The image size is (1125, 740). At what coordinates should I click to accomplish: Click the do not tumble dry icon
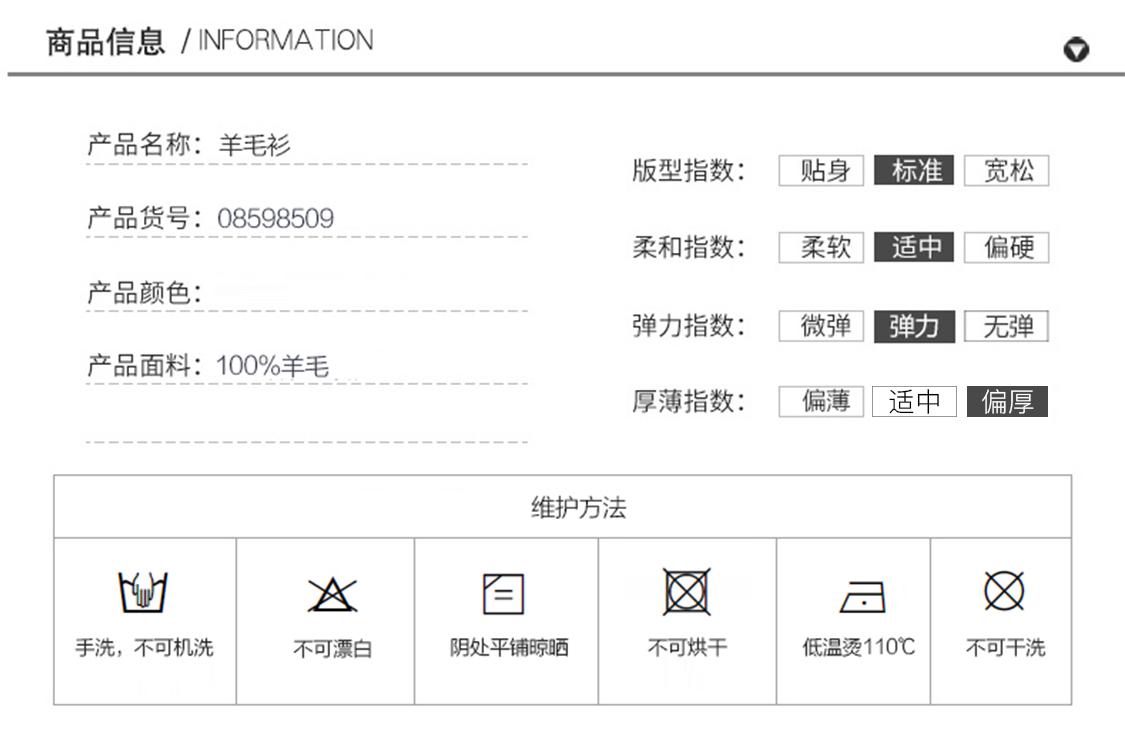point(687,592)
